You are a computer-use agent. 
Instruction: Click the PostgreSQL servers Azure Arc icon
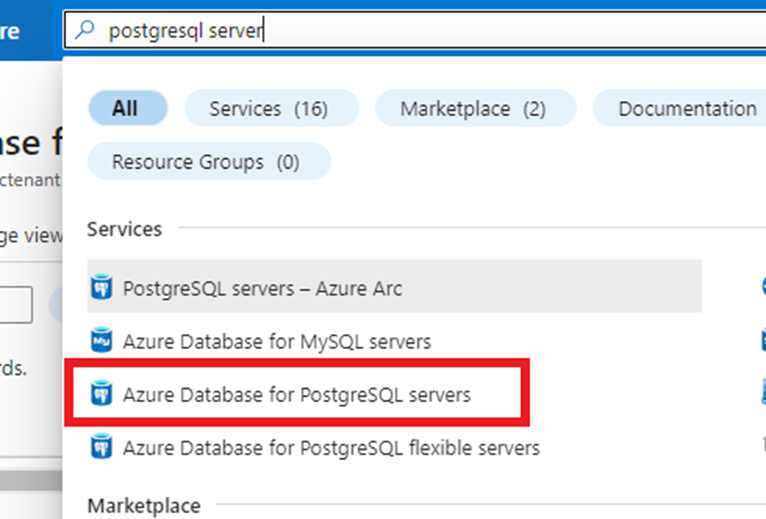click(102, 287)
